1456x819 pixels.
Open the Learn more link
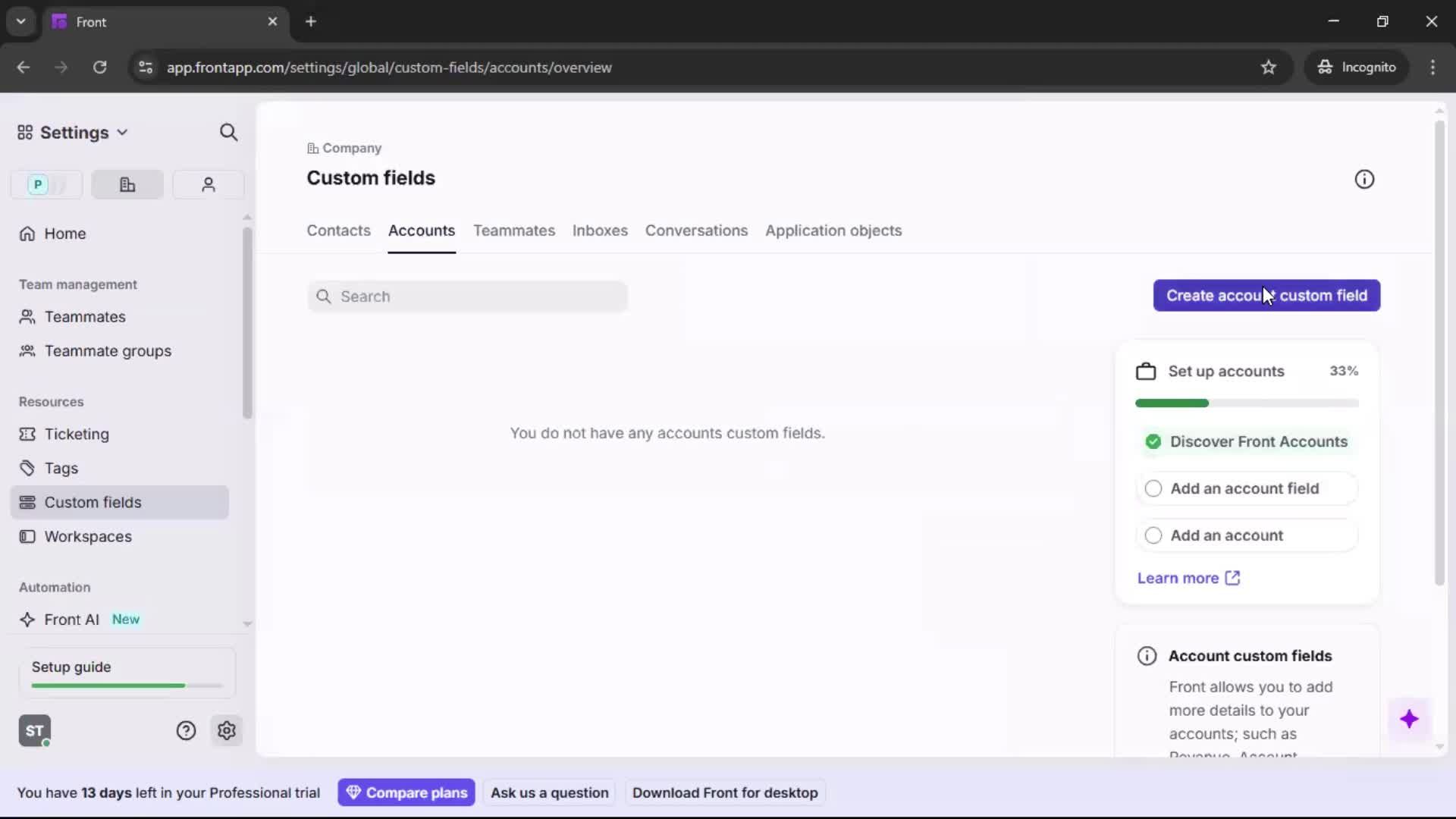[1178, 578]
